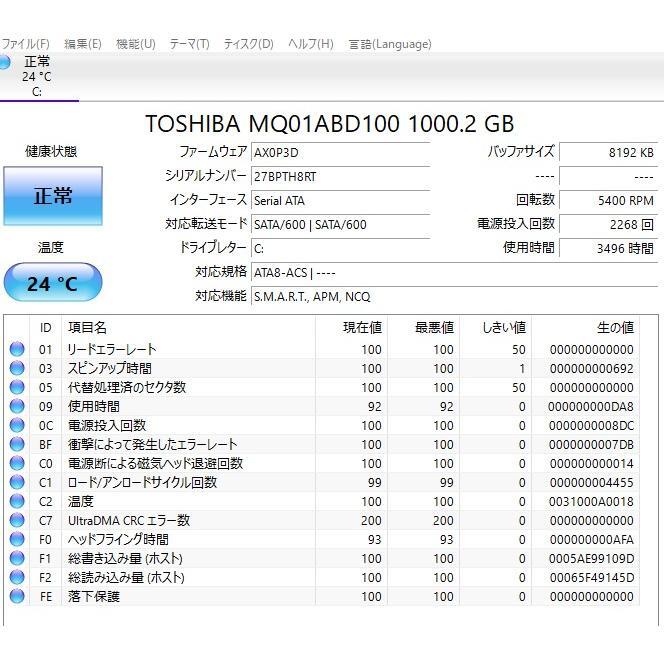Click raw value 0031000A0018
This screenshot has width=664, height=664.
(x=591, y=501)
